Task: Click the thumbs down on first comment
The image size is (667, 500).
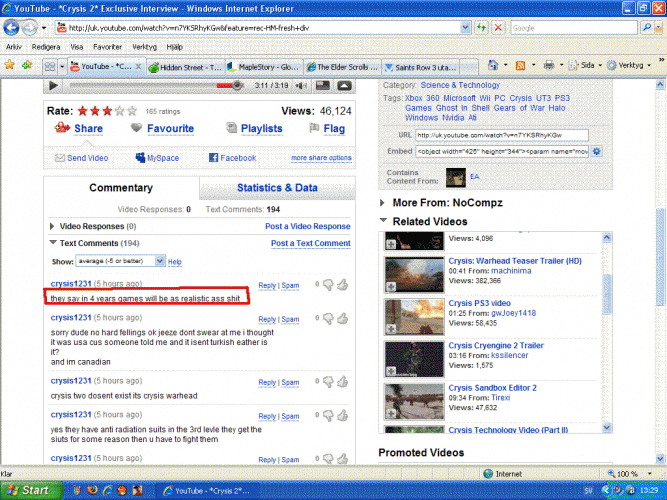Action: pos(326,285)
